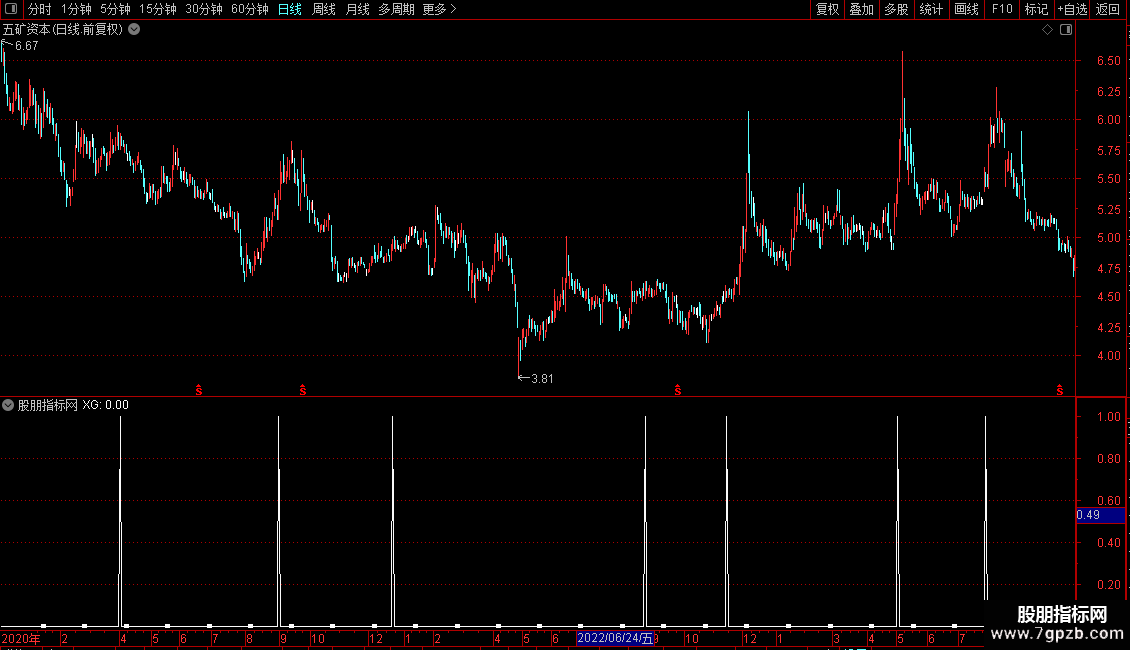Select the 60分钟 period
Screen dimensions: 1130x650
250,9
